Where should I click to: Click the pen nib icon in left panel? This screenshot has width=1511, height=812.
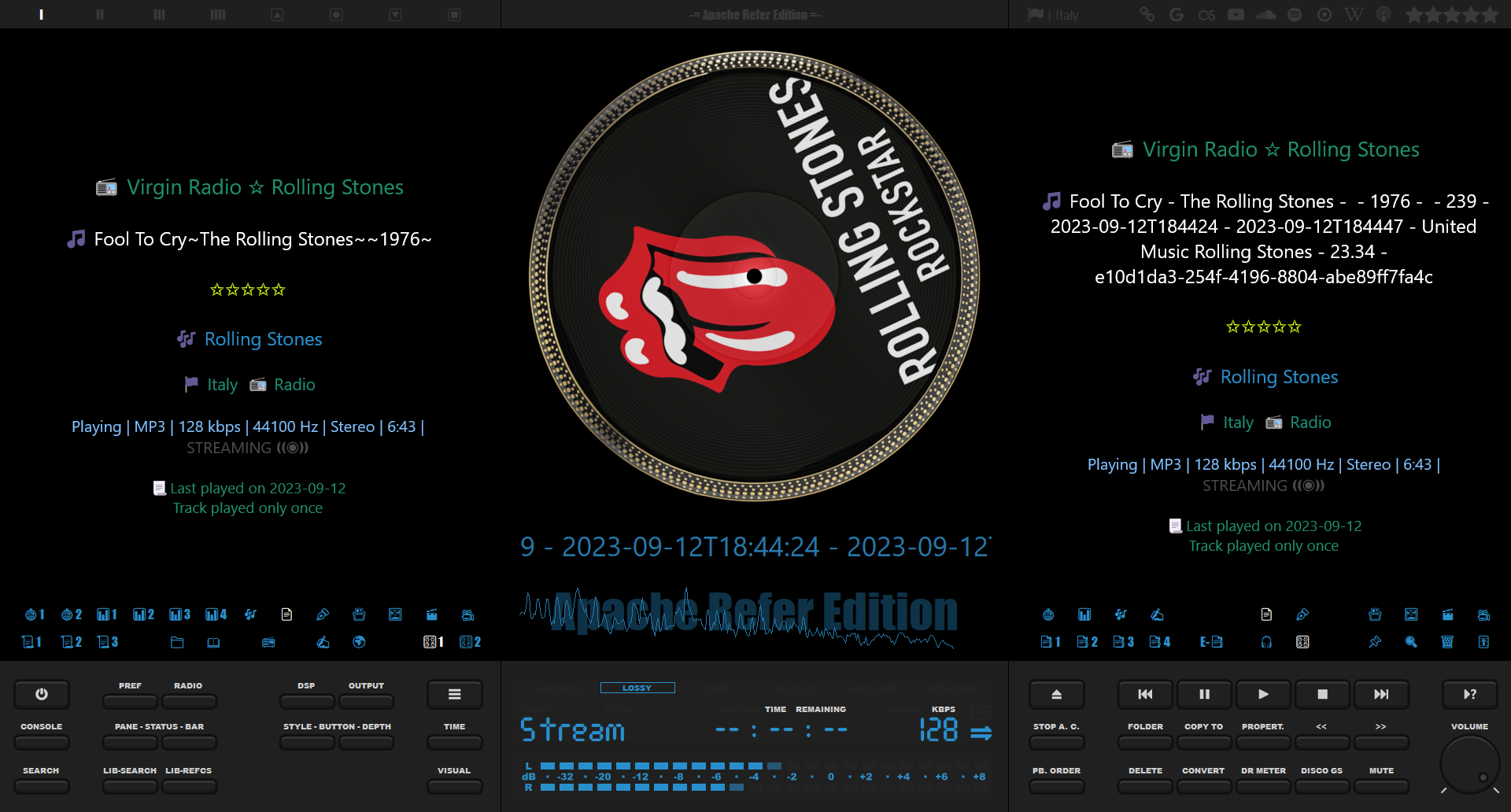pos(323,615)
